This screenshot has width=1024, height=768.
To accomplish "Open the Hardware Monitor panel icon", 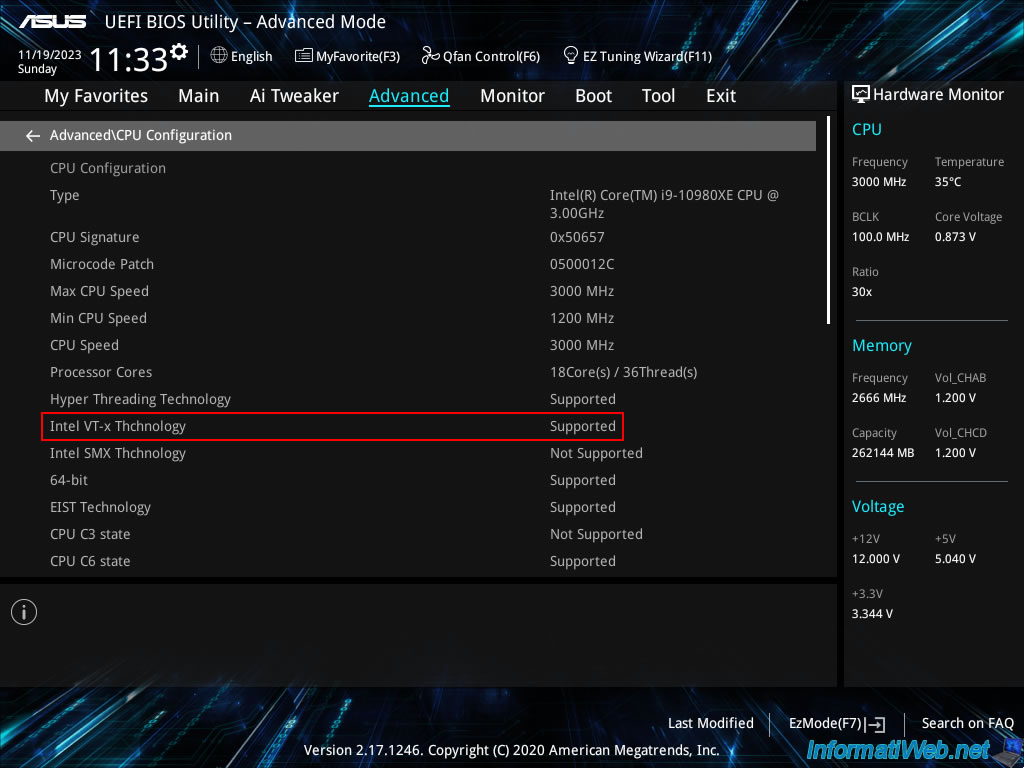I will tap(861, 93).
